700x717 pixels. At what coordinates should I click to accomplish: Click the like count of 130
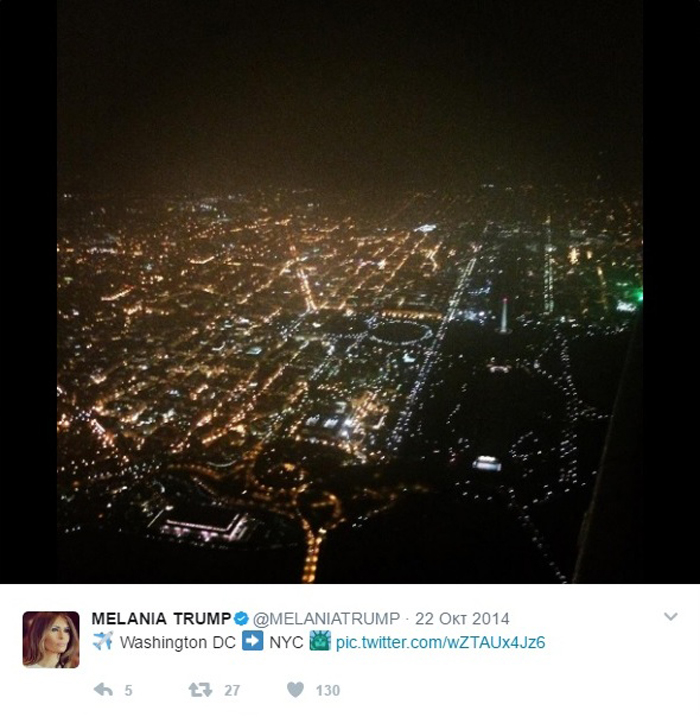(x=328, y=690)
